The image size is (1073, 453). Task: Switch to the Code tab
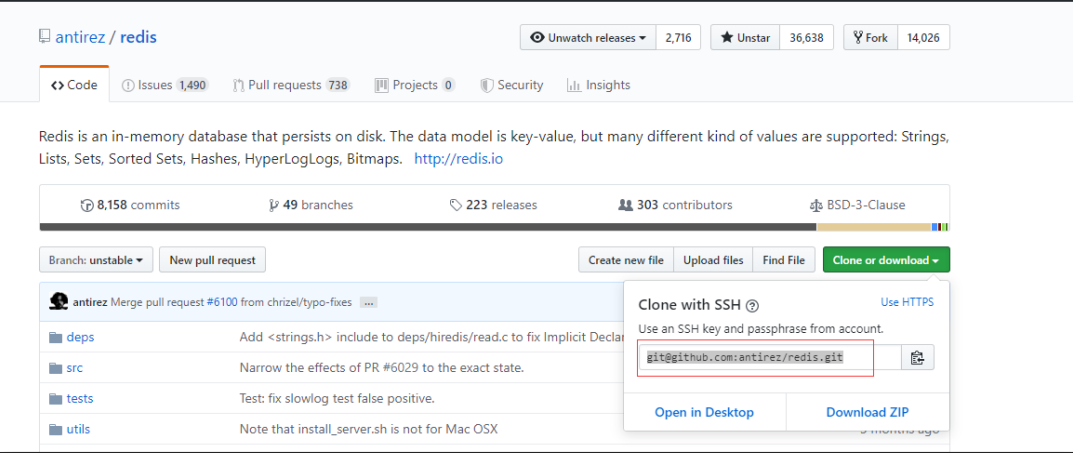74,85
